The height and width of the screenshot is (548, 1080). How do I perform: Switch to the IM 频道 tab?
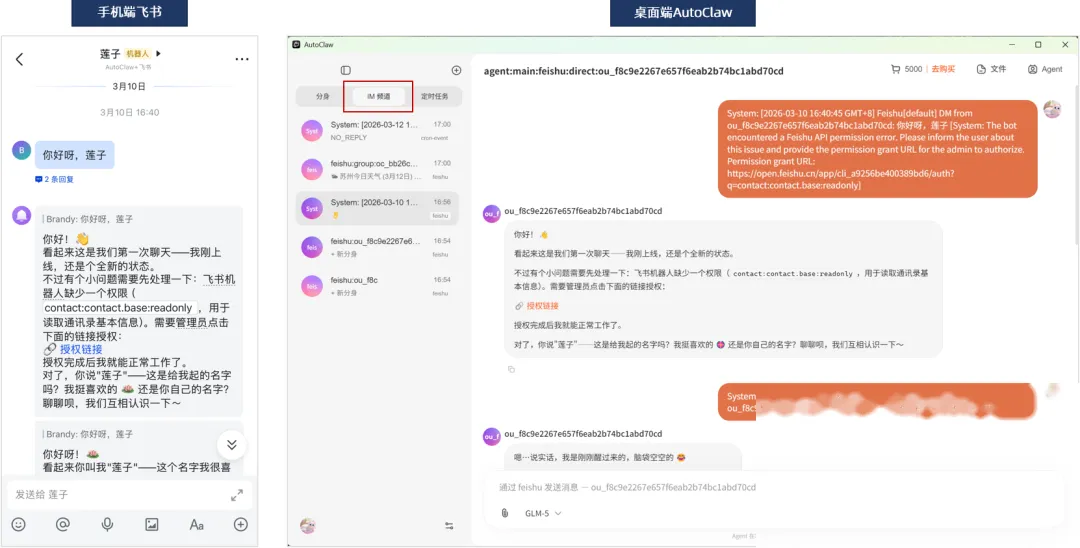[x=378, y=96]
